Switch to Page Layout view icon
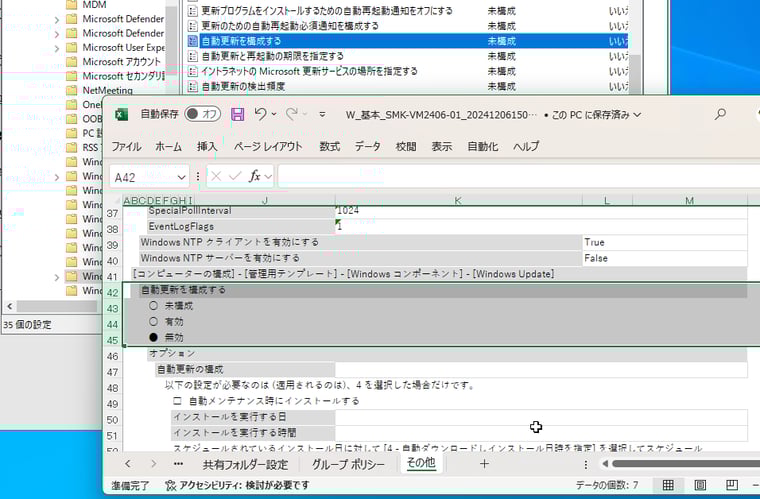Screen dimensions: 760x499 (x=700, y=485)
